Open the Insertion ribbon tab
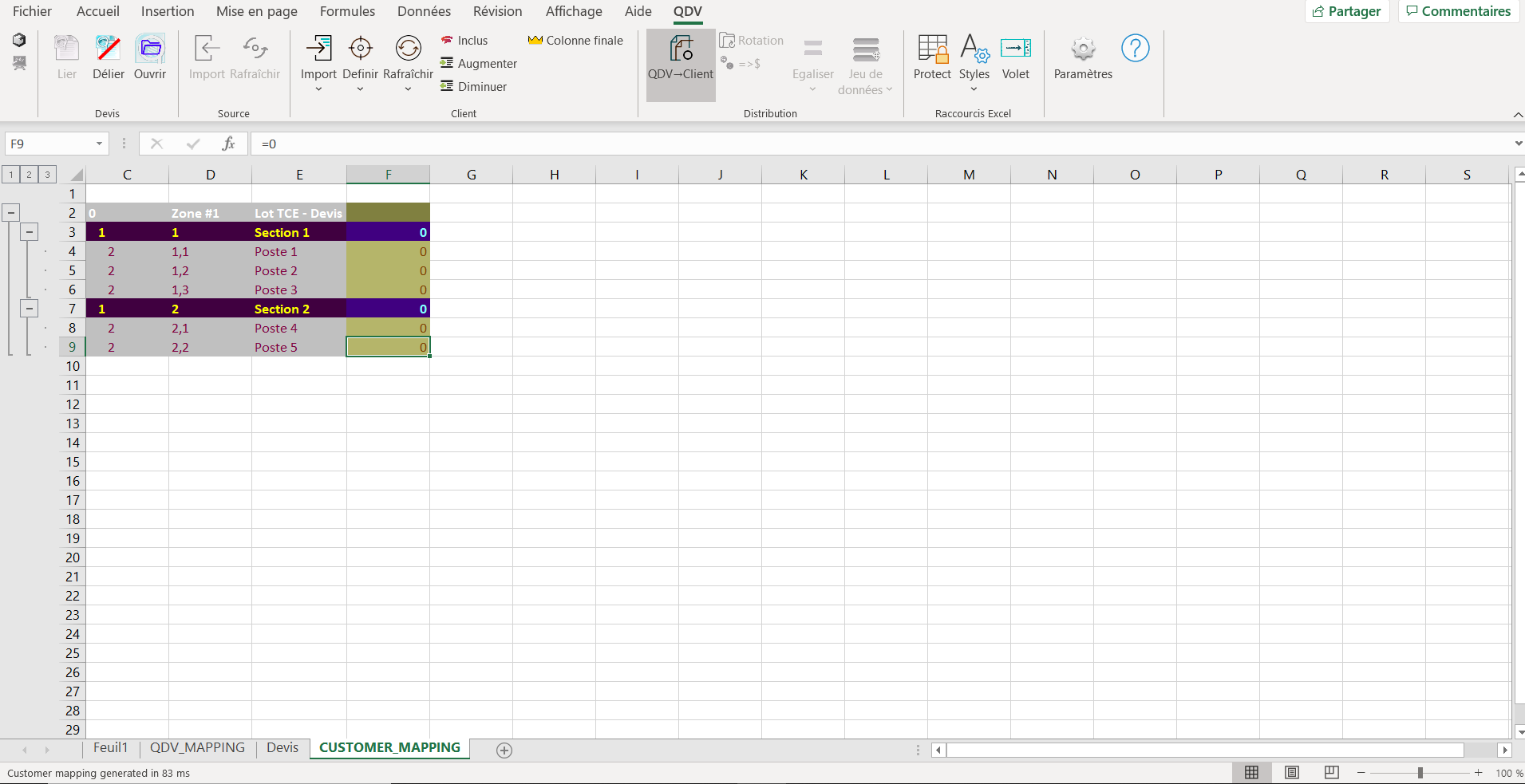The image size is (1525, 784). tap(168, 11)
